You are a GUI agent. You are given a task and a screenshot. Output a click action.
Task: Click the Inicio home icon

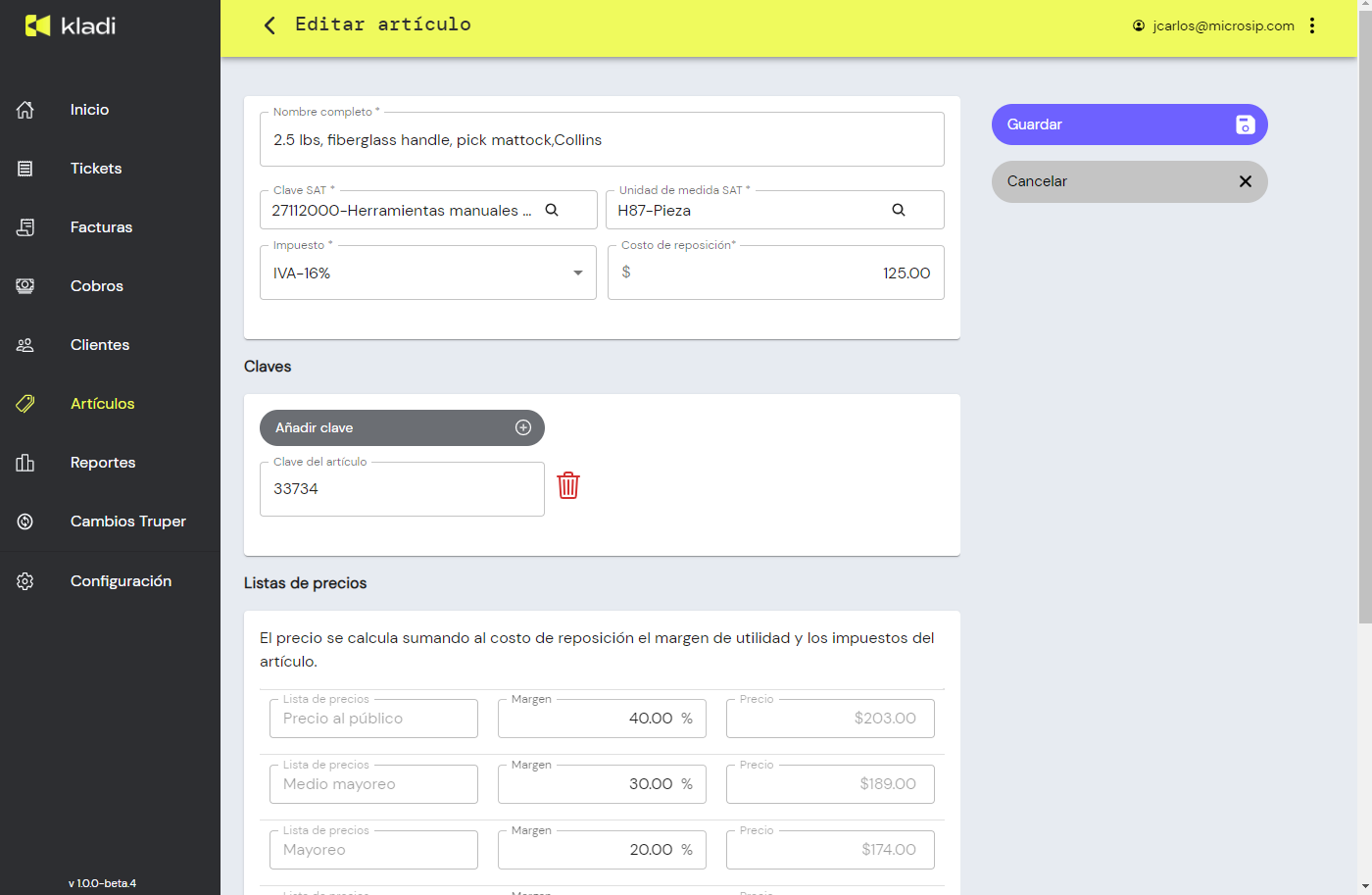[x=25, y=110]
